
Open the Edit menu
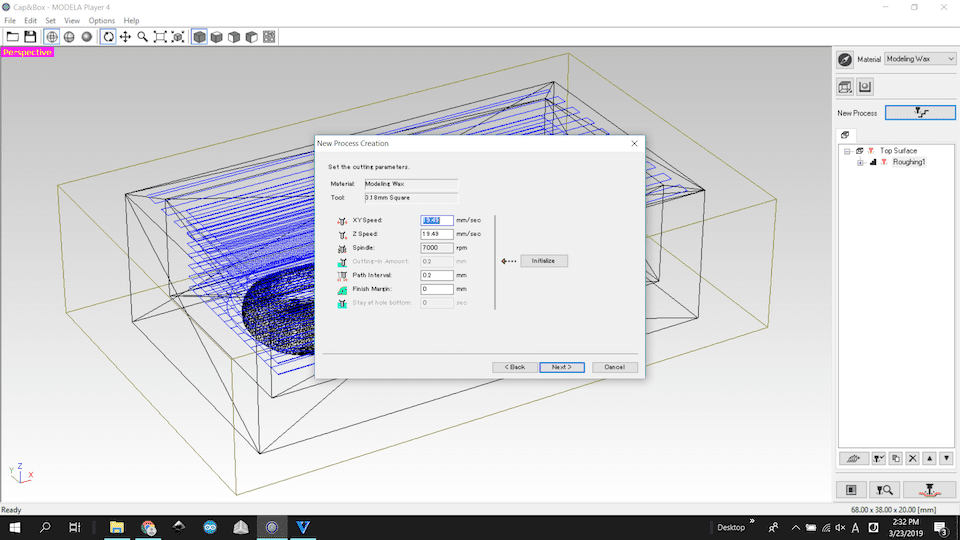pos(30,20)
